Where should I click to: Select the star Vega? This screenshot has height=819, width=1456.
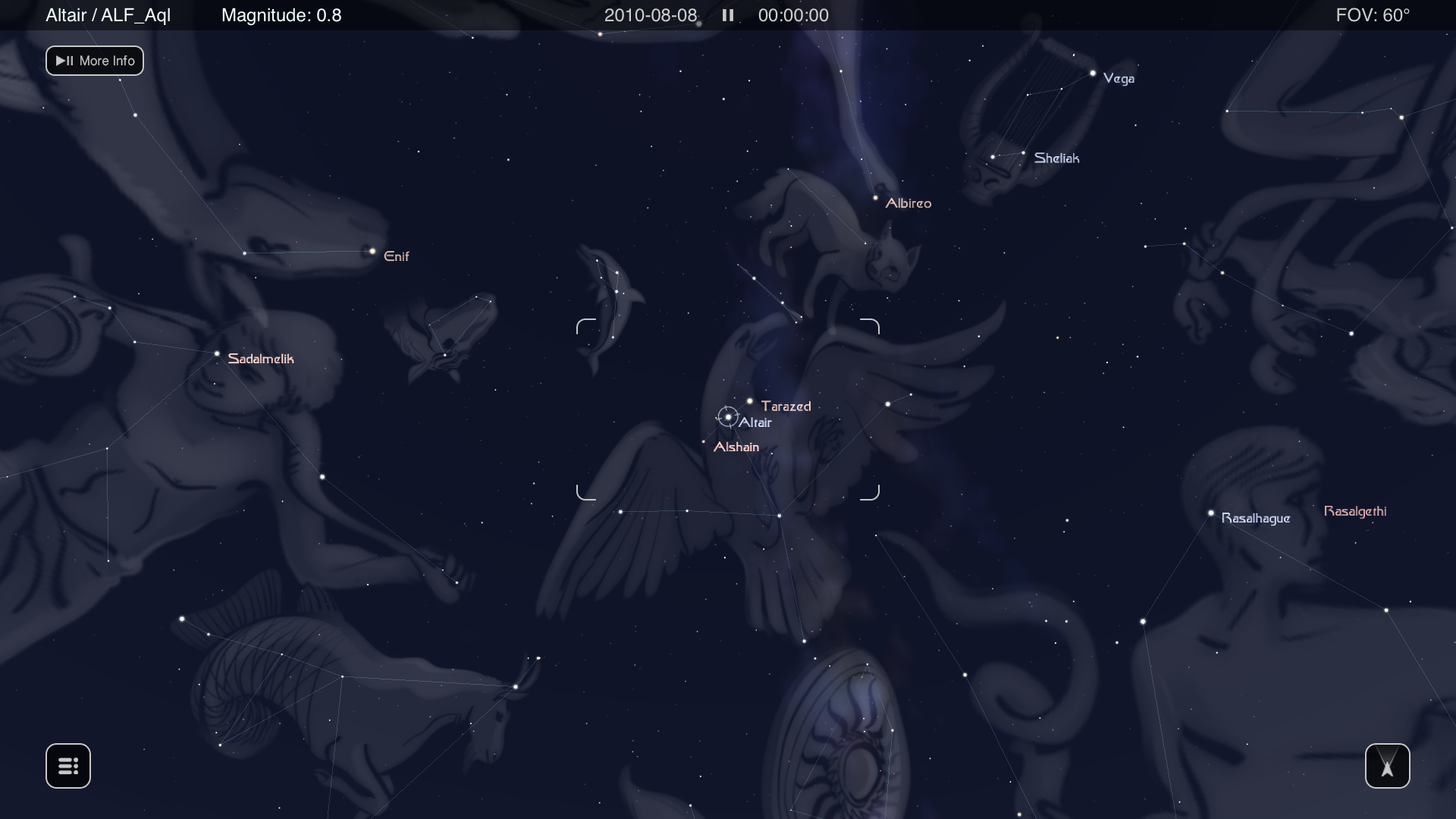click(1093, 74)
